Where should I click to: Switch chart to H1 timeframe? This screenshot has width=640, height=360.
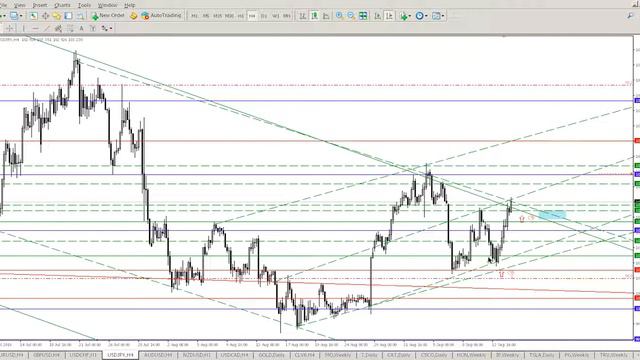click(x=241, y=16)
